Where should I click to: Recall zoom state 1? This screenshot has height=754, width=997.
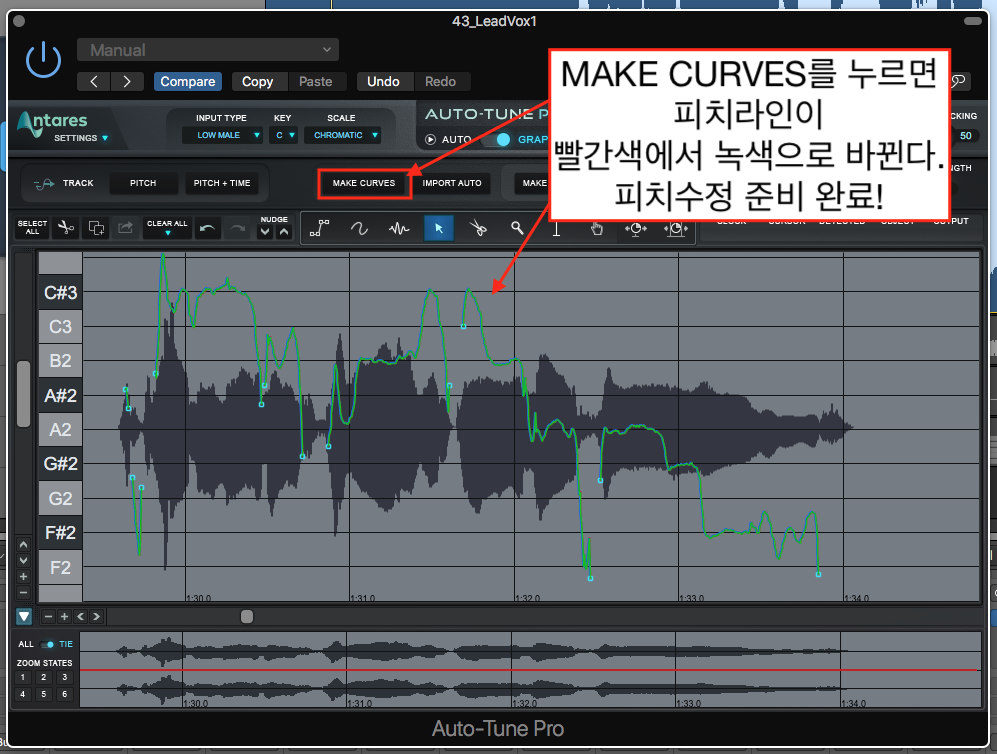point(22,677)
